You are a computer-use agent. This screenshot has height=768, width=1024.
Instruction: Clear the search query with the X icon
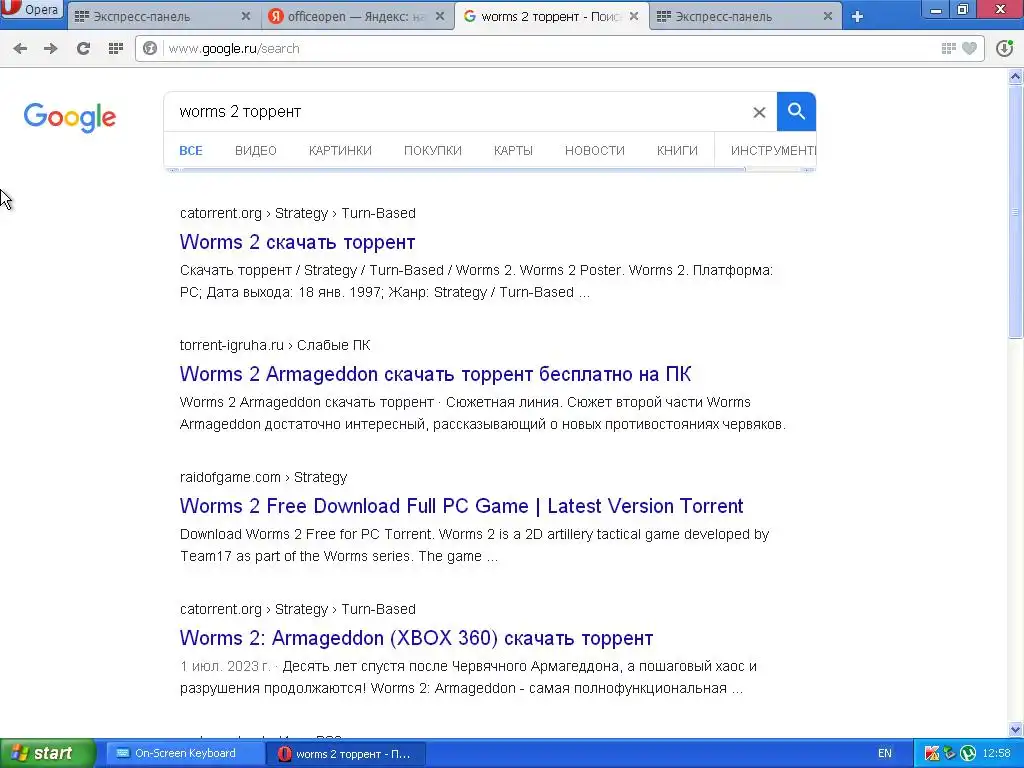[759, 112]
